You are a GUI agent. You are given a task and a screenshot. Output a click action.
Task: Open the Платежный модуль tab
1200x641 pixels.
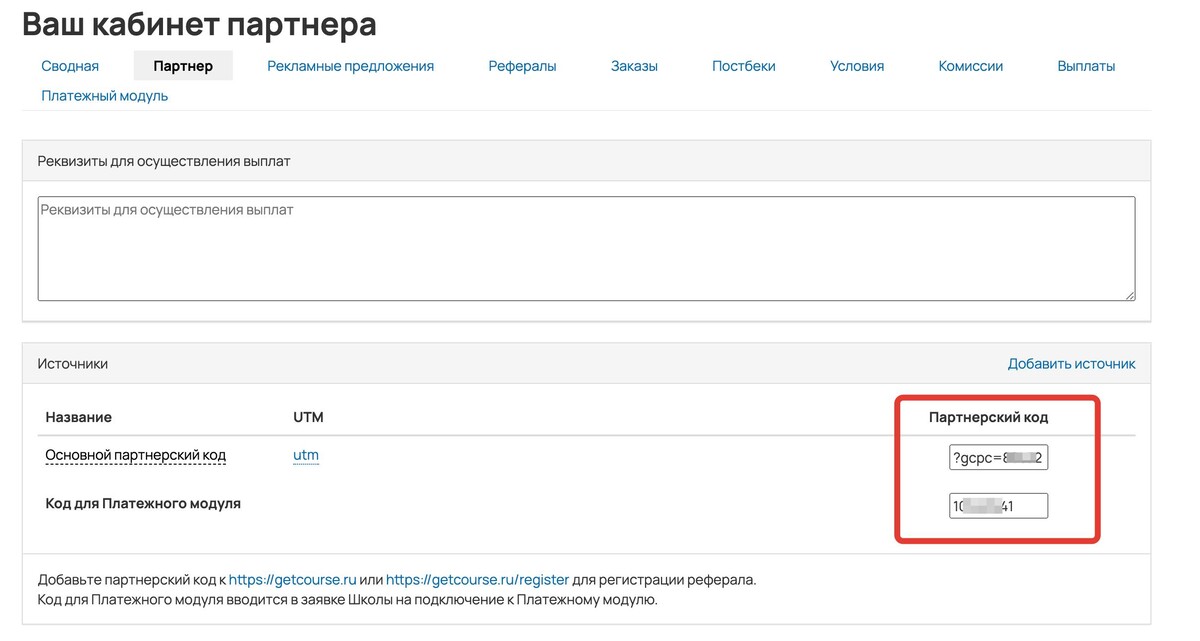coord(105,96)
